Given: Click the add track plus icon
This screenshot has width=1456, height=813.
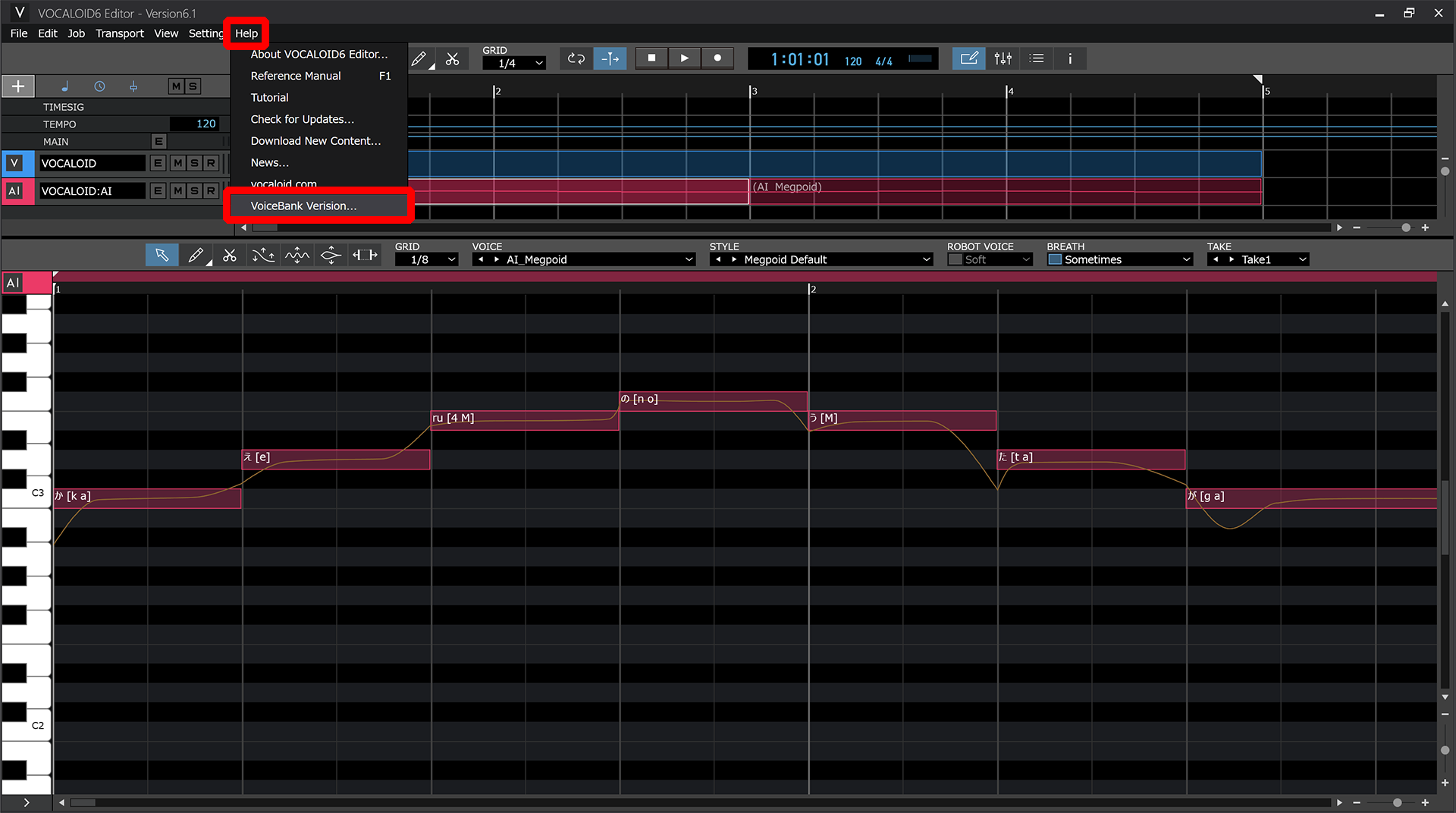Looking at the screenshot, I should [17, 86].
